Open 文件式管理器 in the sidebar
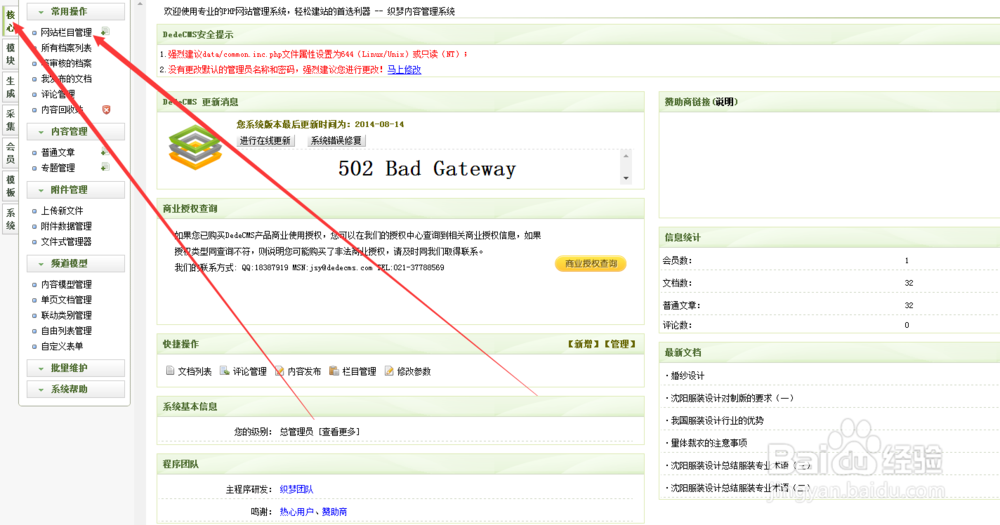The image size is (1000, 525). [x=66, y=241]
